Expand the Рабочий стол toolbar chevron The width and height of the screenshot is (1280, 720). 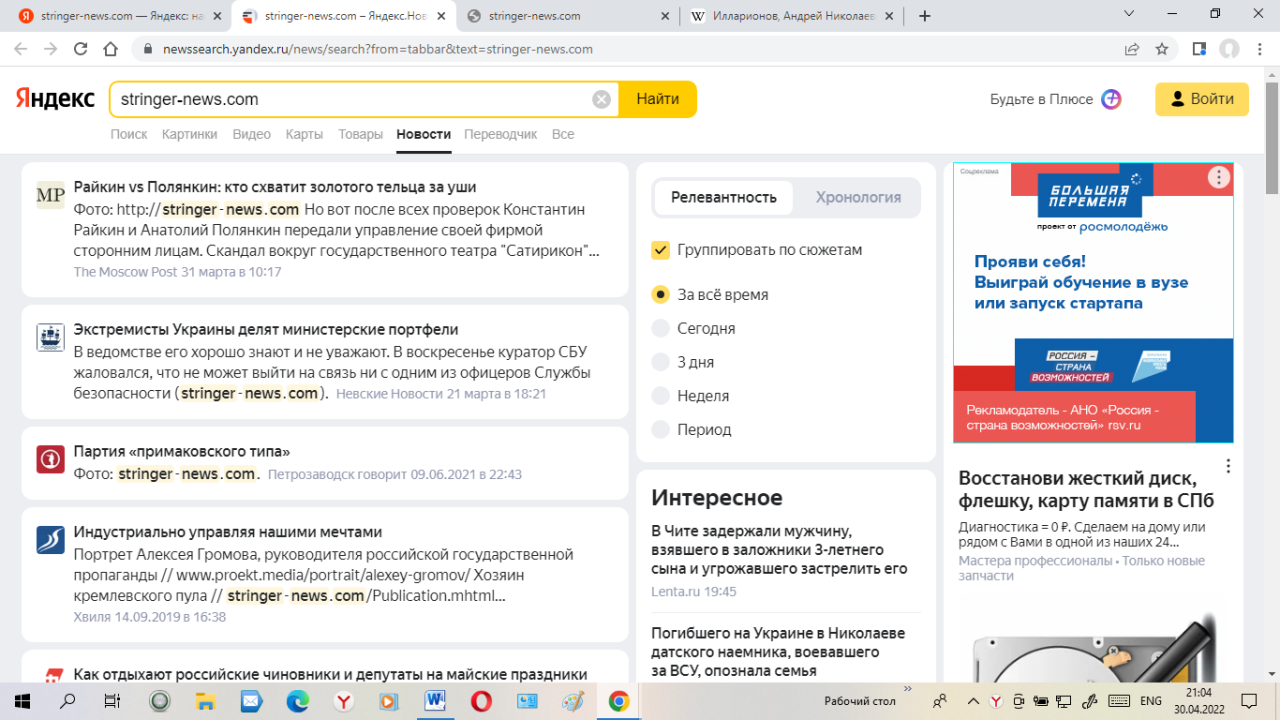908,689
